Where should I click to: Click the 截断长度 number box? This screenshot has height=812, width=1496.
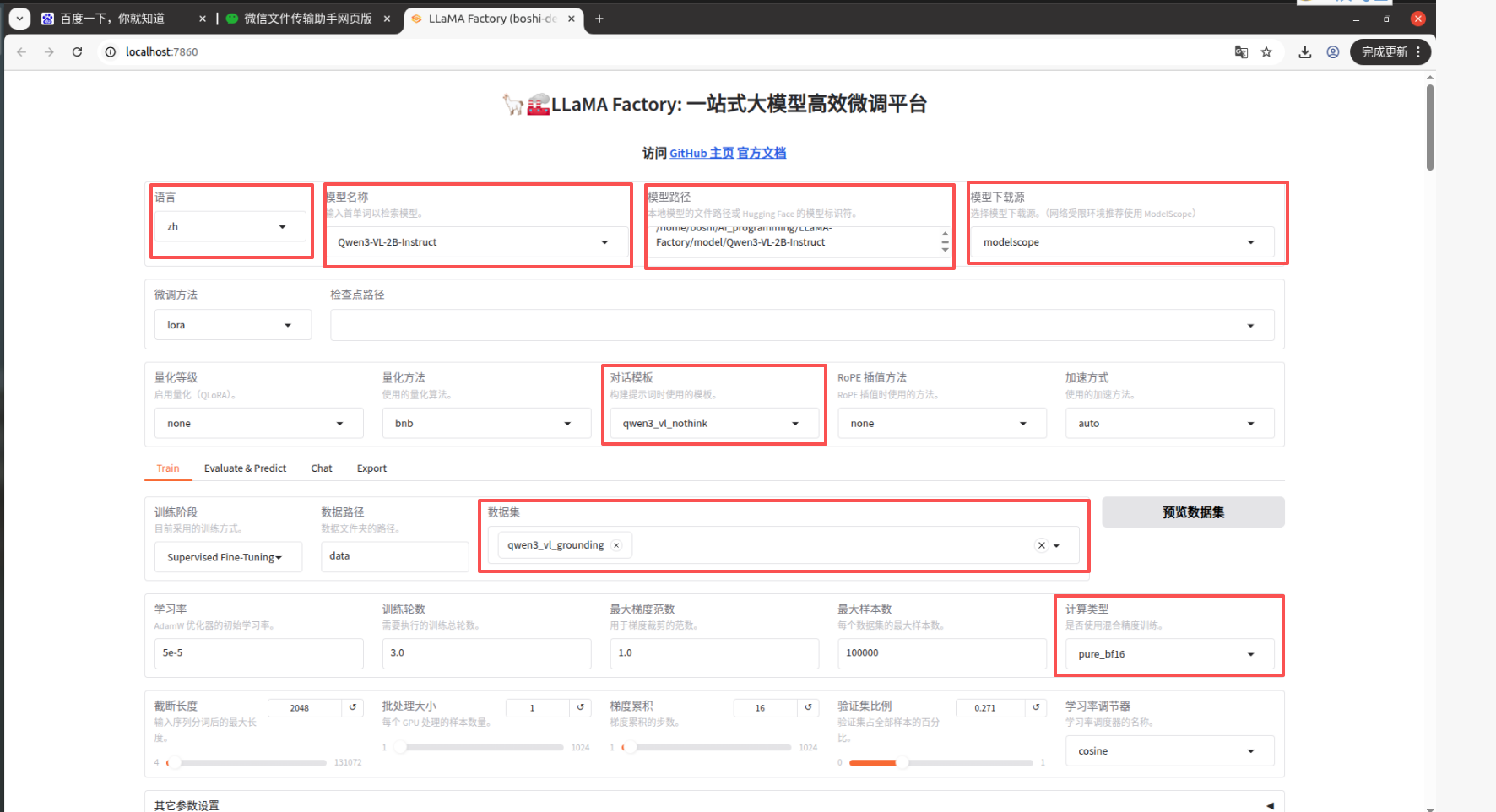point(305,707)
